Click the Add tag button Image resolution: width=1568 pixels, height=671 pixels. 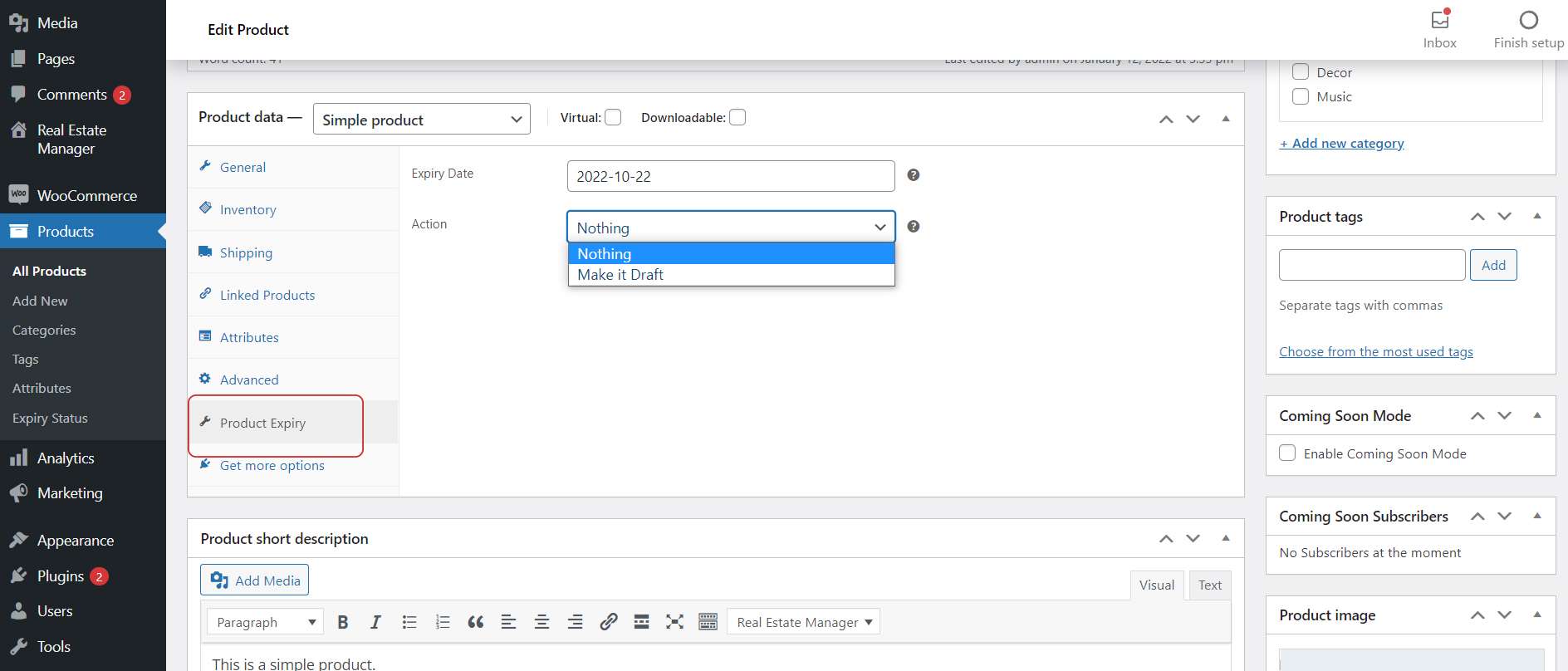(x=1493, y=265)
